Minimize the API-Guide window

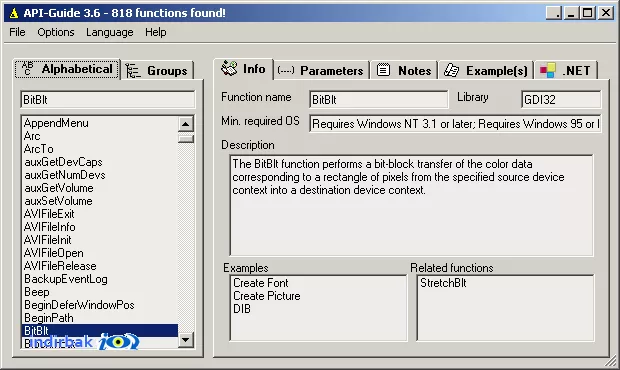pyautogui.click(x=571, y=13)
